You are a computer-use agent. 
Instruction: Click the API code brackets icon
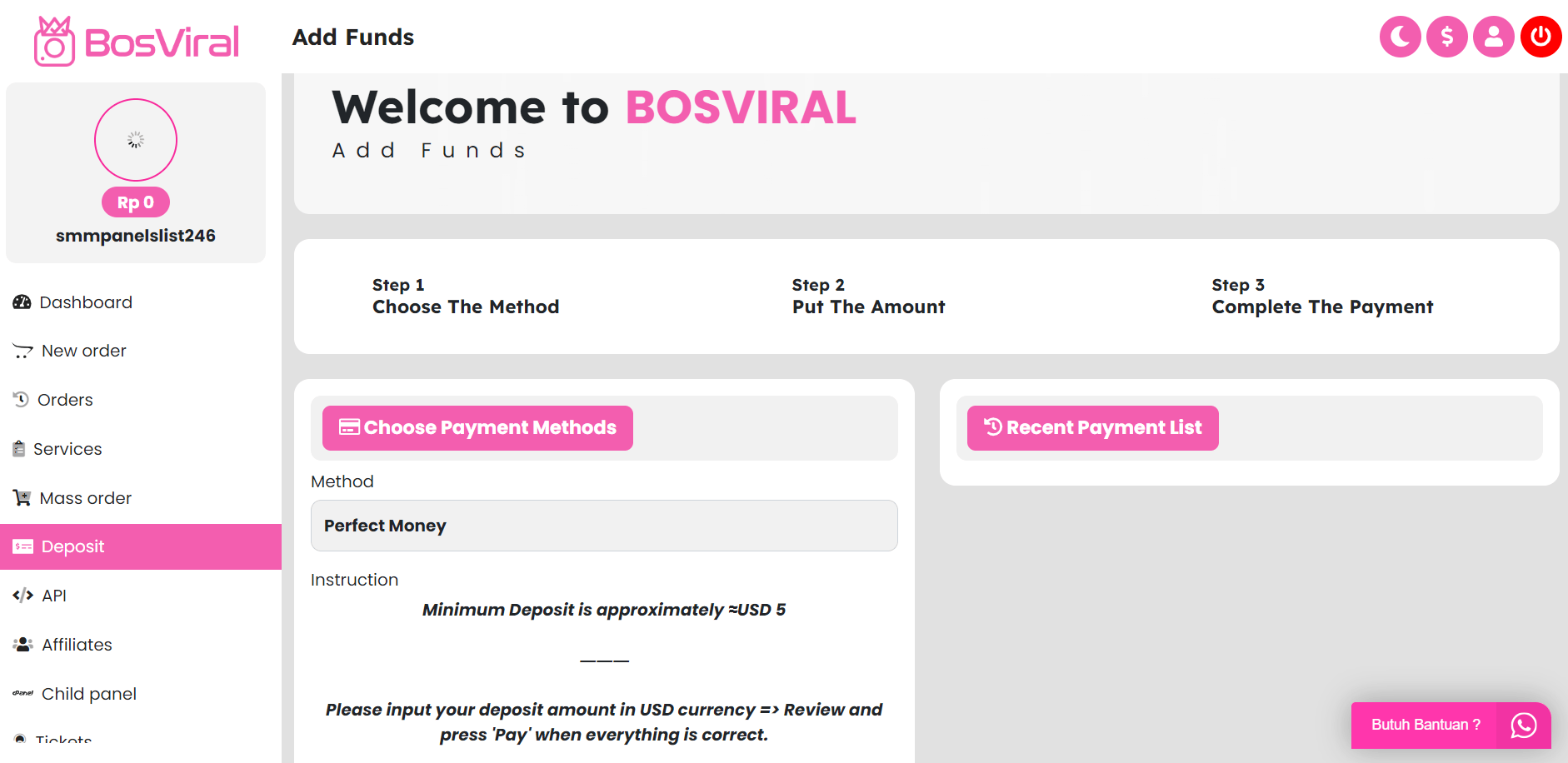click(x=21, y=595)
